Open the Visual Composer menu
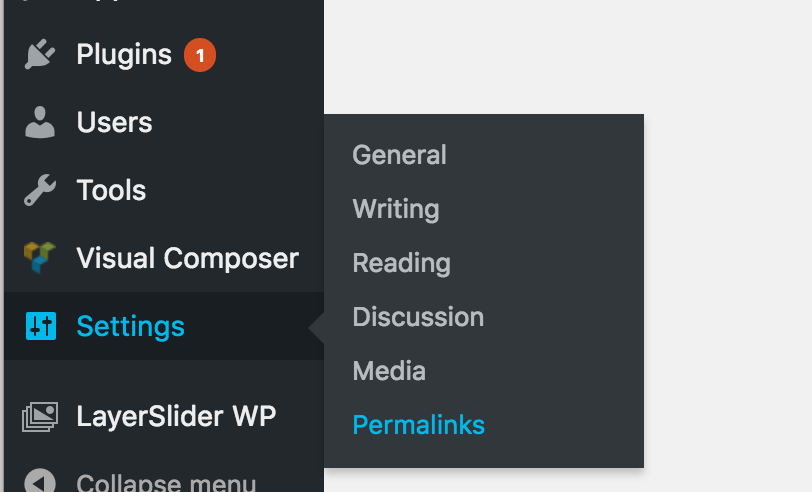 pyautogui.click(x=164, y=258)
